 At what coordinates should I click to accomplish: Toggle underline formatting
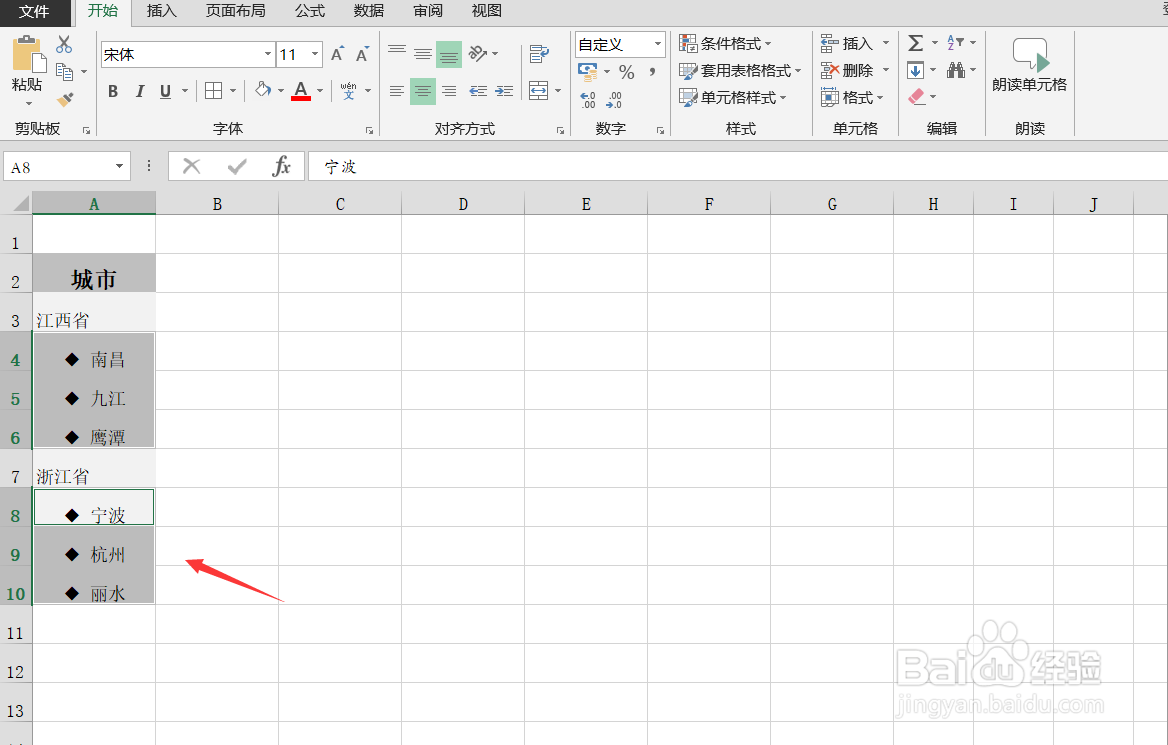coord(165,91)
